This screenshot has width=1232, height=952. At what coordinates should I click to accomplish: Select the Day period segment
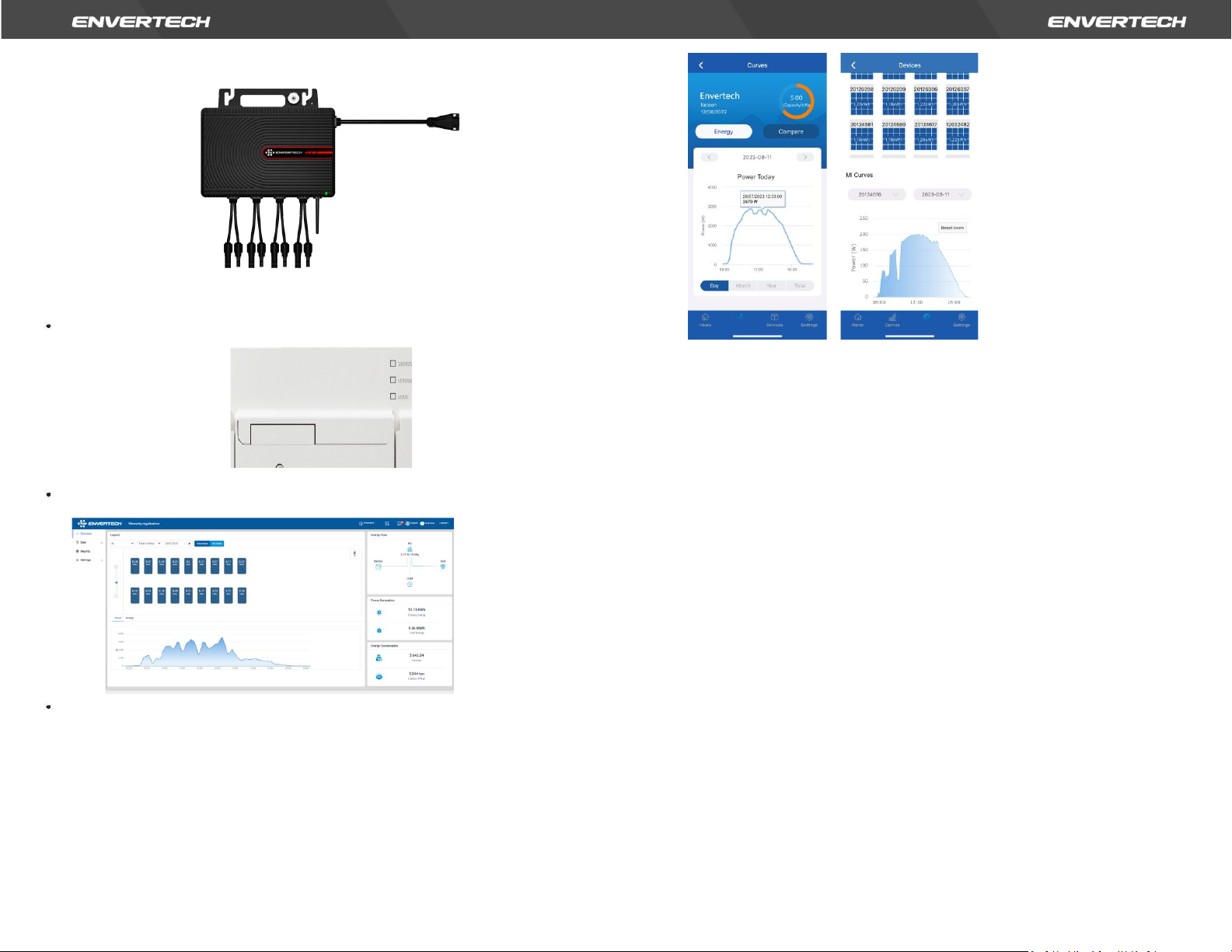coord(714,286)
